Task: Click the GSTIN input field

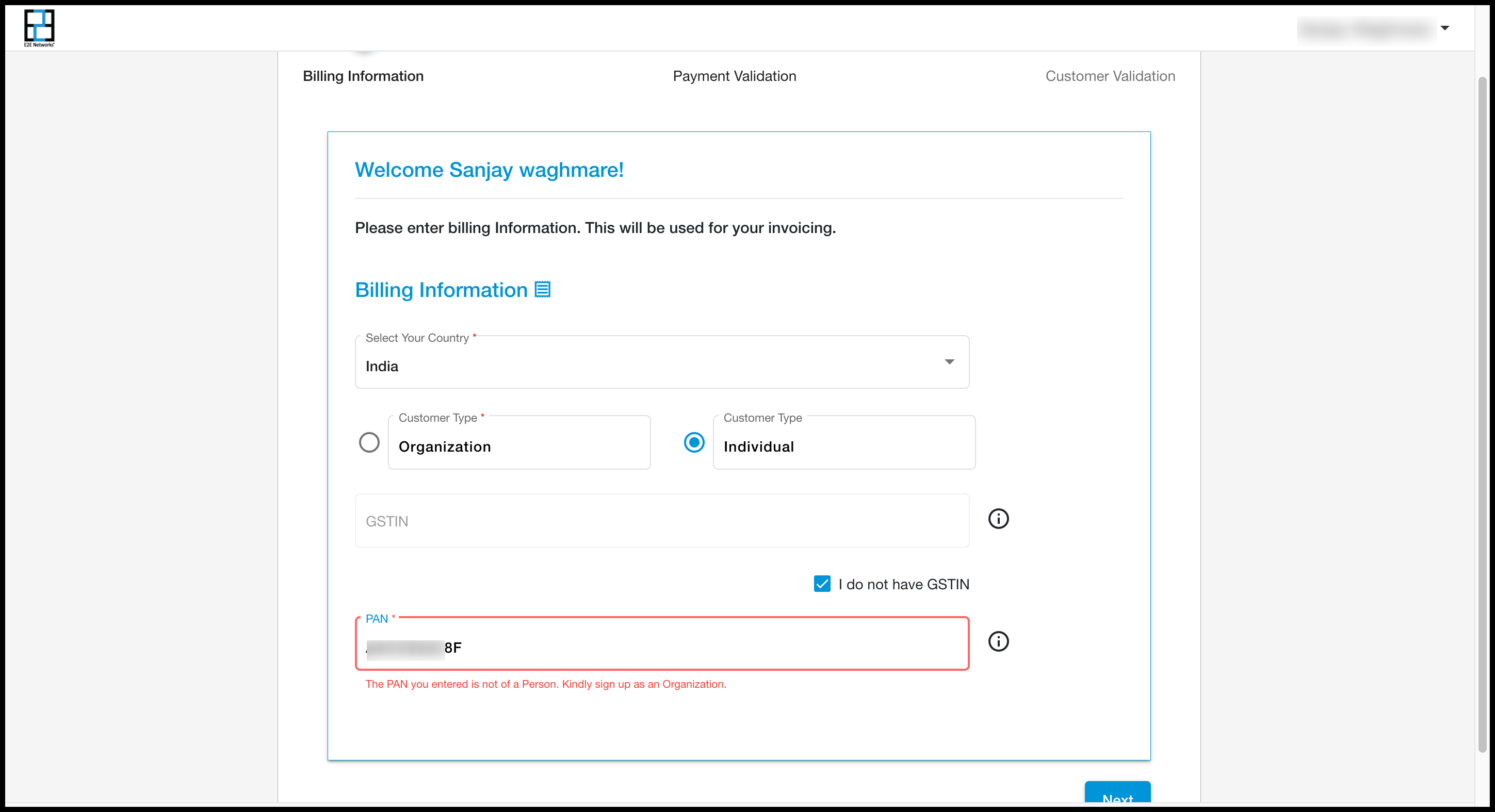Action: point(661,521)
